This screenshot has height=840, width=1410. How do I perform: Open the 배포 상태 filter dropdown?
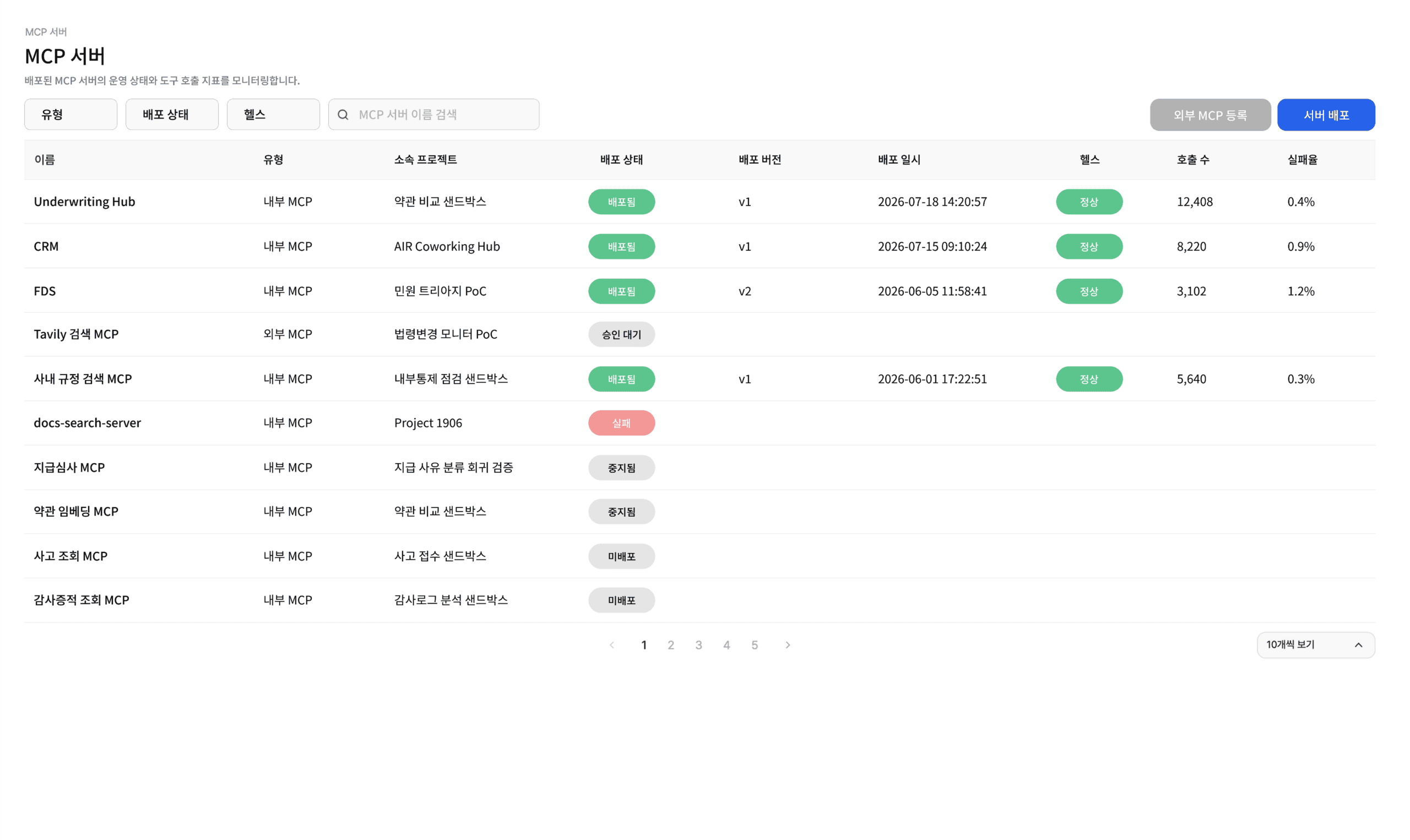click(172, 115)
